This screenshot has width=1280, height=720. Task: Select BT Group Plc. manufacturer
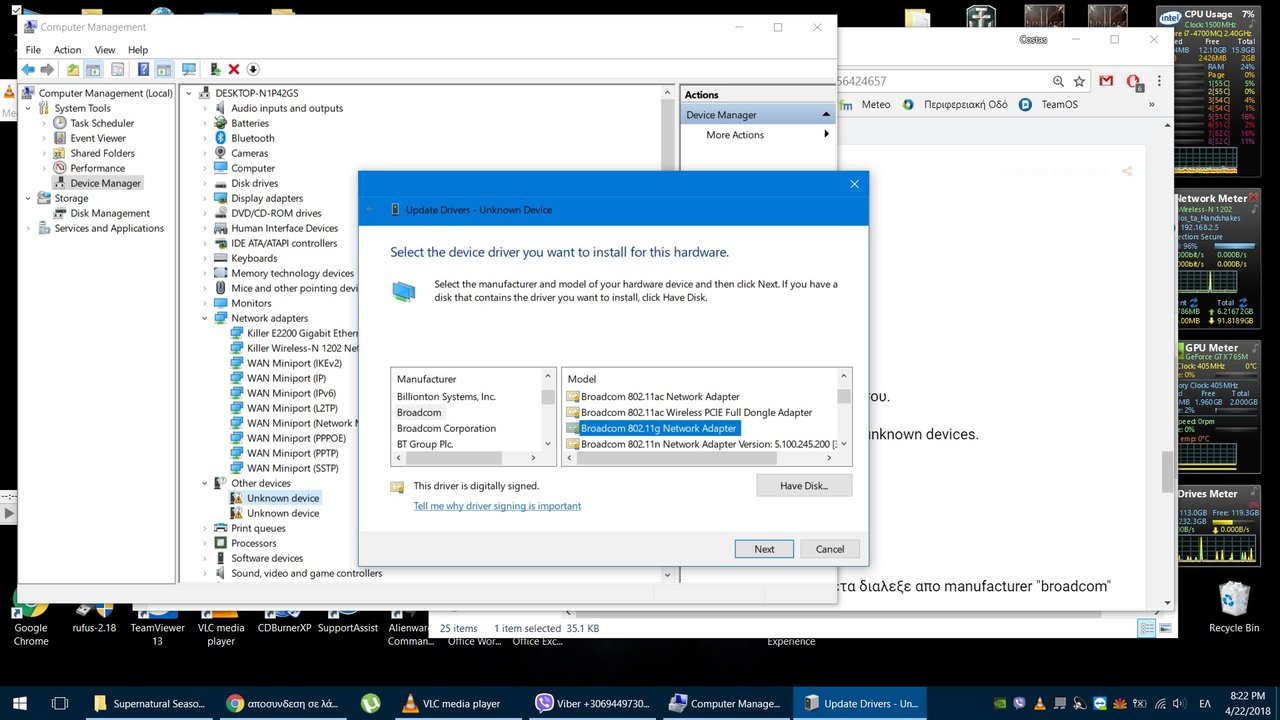pos(425,444)
